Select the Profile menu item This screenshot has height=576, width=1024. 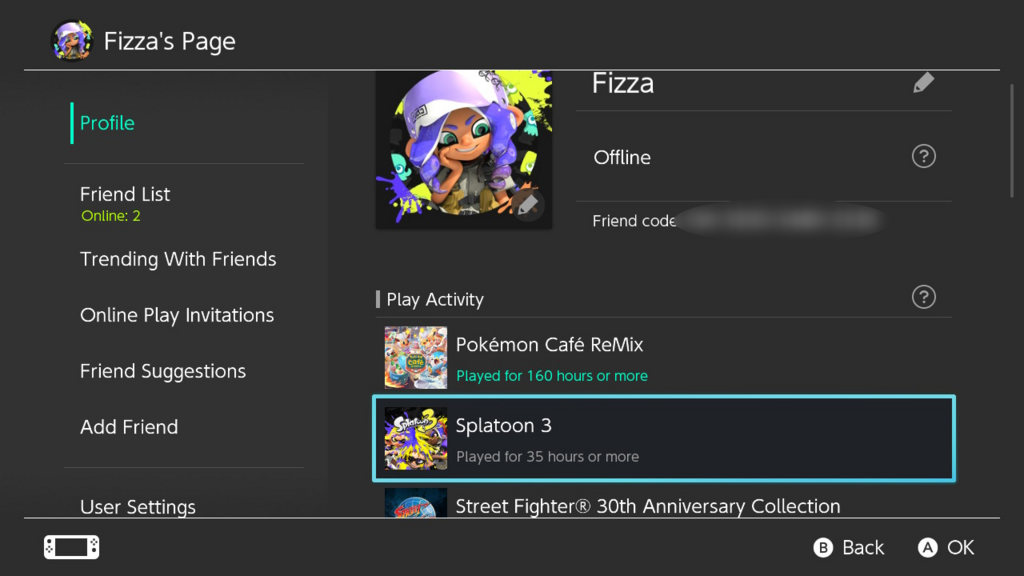(x=107, y=123)
